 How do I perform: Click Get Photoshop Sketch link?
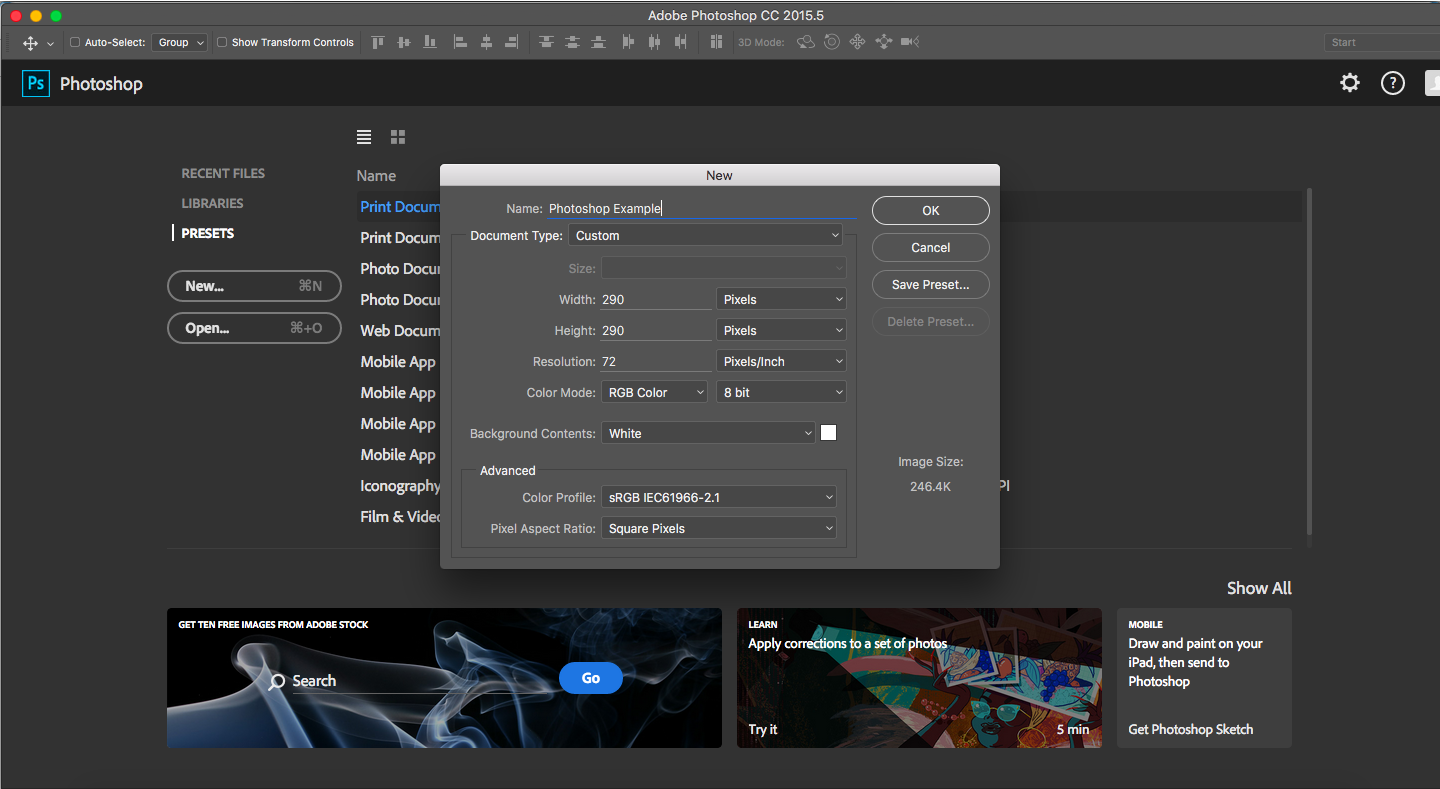[x=1190, y=729]
